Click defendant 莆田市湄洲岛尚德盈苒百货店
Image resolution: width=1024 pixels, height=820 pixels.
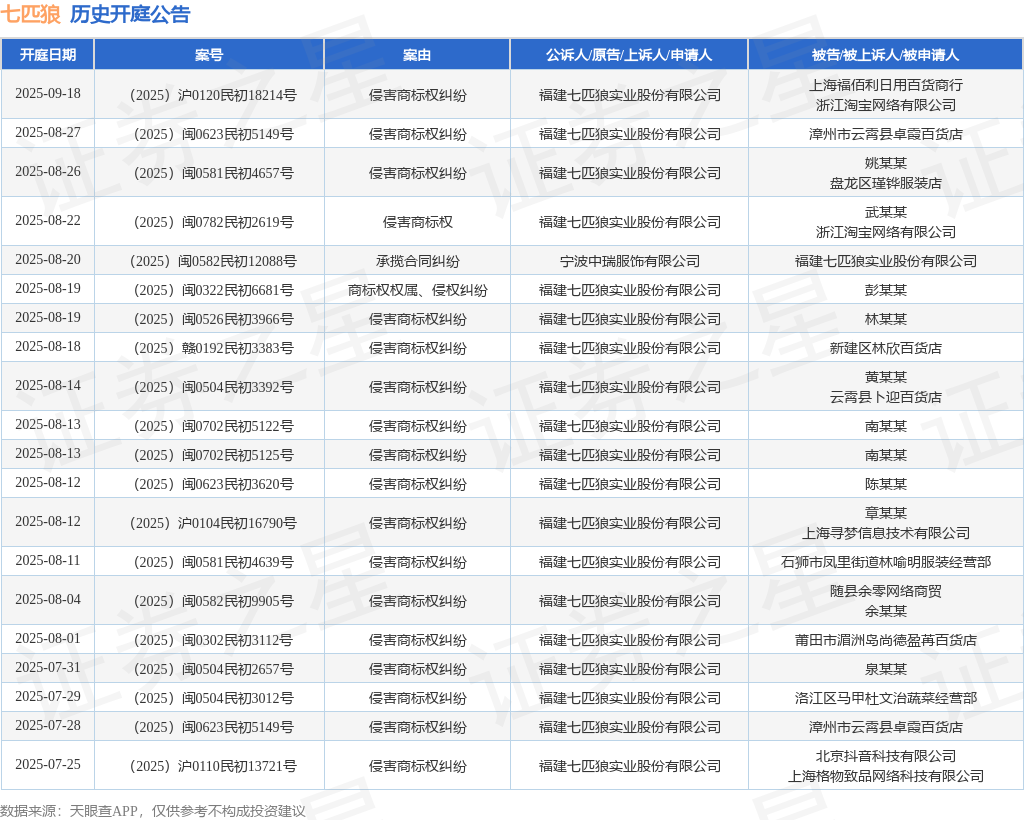coord(886,640)
